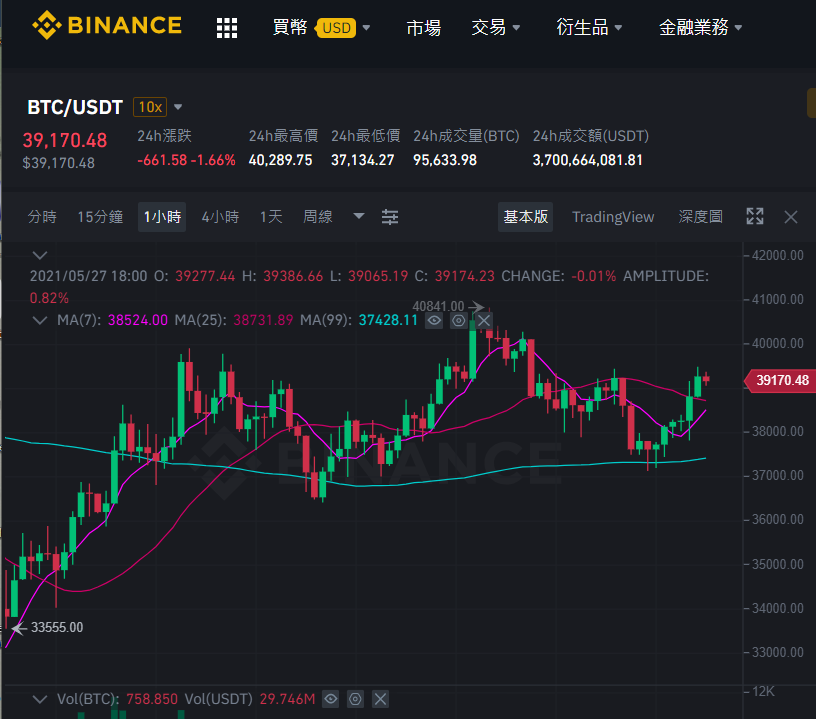
Task: Open chart indicator settings sliders icon
Action: pos(390,217)
